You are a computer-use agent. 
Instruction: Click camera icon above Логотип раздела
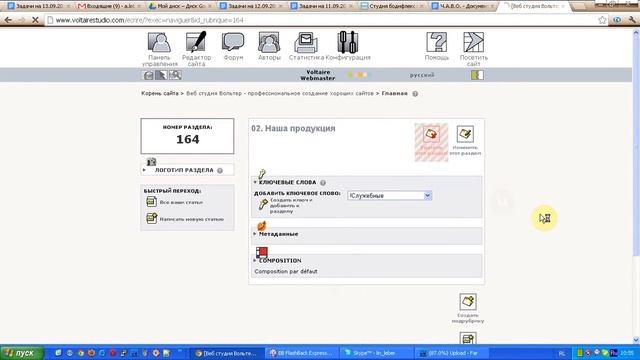point(151,162)
